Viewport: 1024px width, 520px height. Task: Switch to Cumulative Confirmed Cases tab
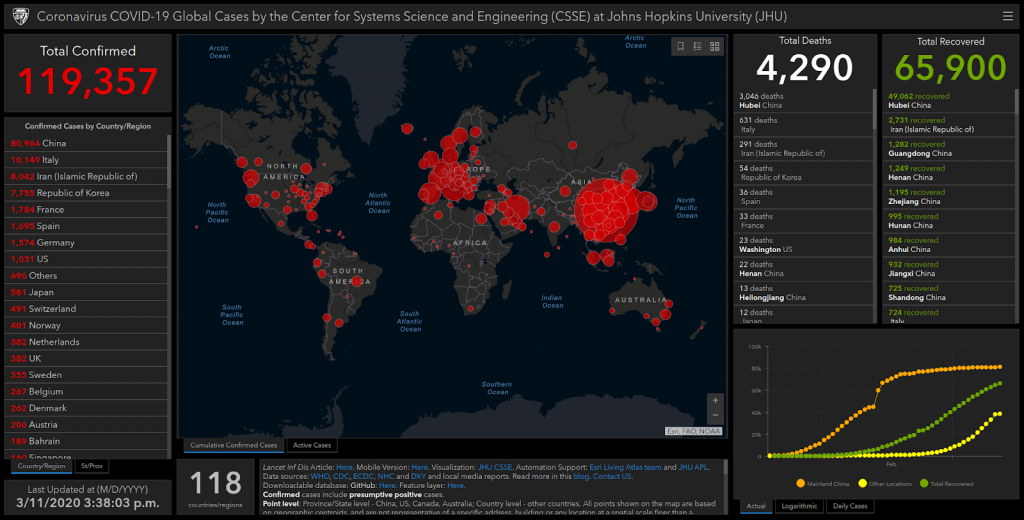pyautogui.click(x=234, y=446)
